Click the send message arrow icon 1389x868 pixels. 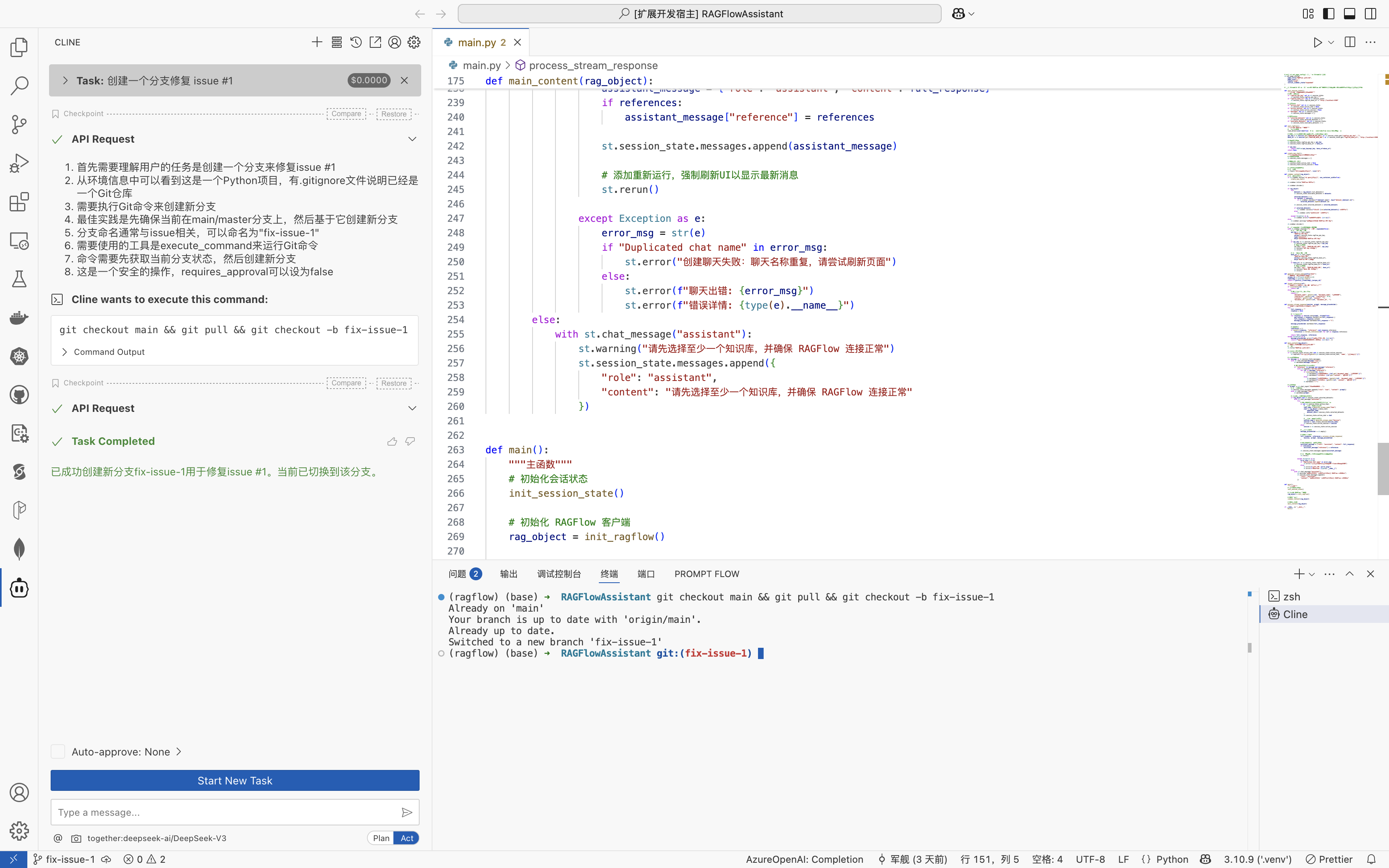pyautogui.click(x=406, y=812)
